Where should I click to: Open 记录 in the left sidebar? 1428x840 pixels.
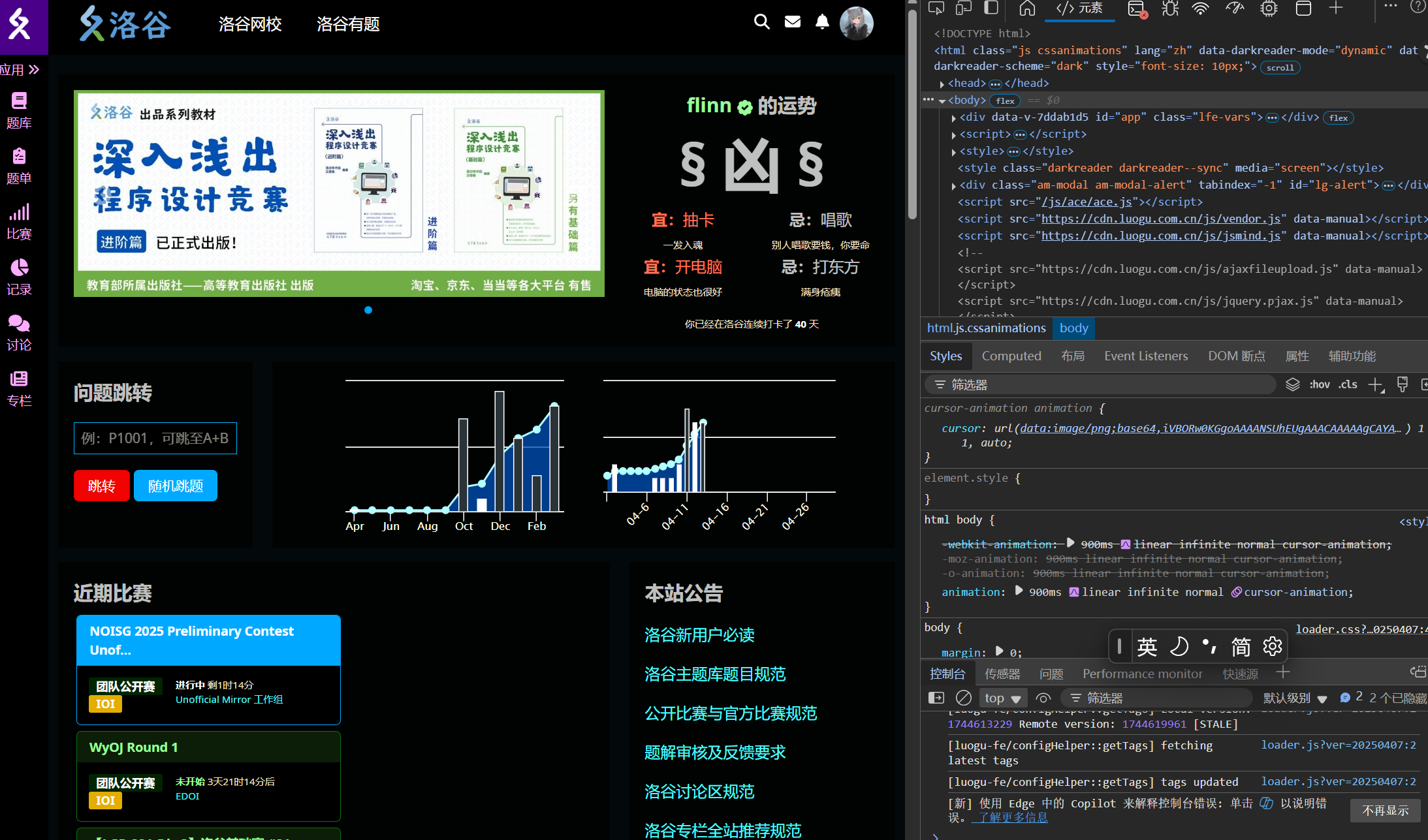click(x=19, y=277)
